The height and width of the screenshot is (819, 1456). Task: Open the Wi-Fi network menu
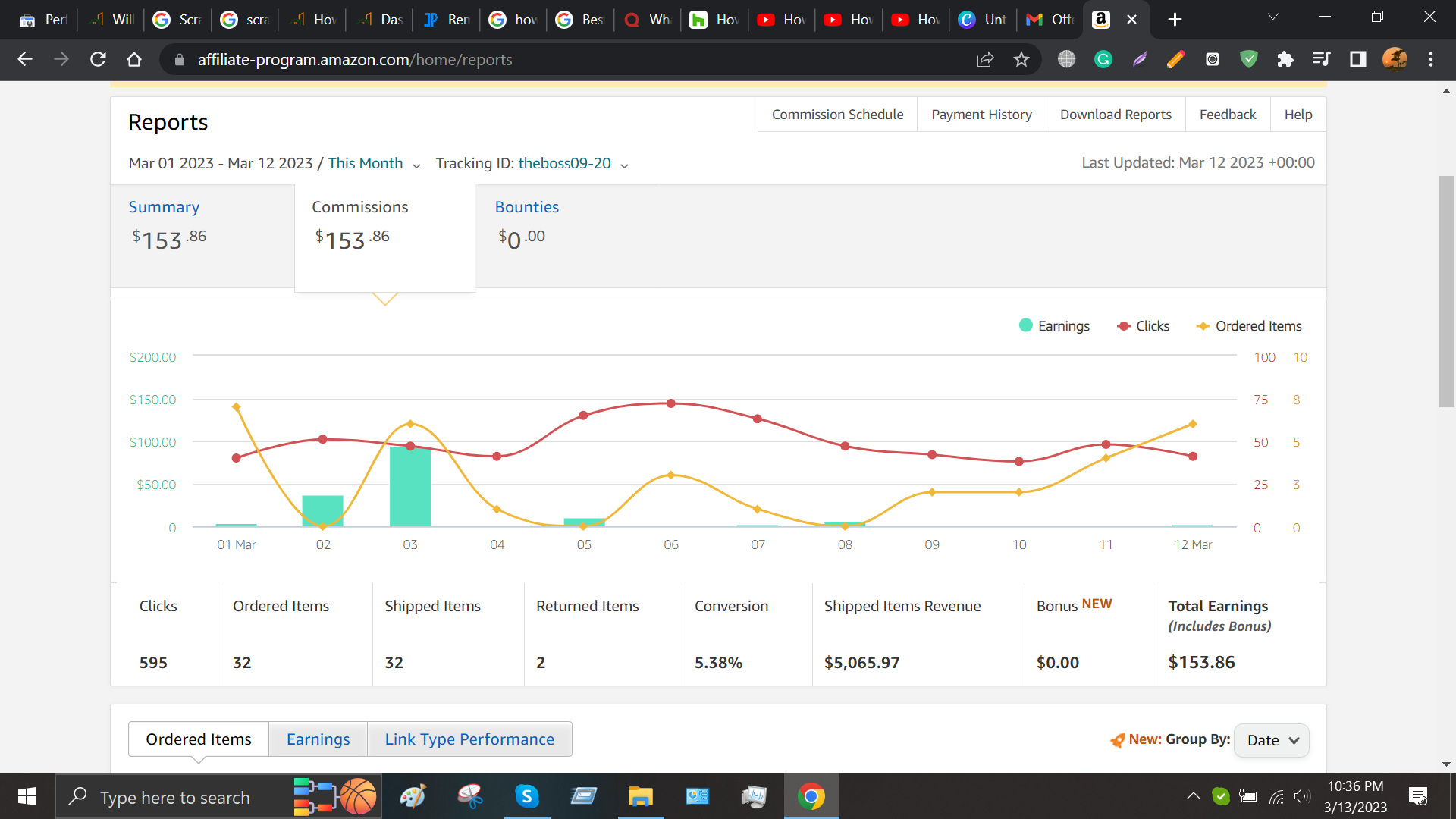coord(1276,796)
